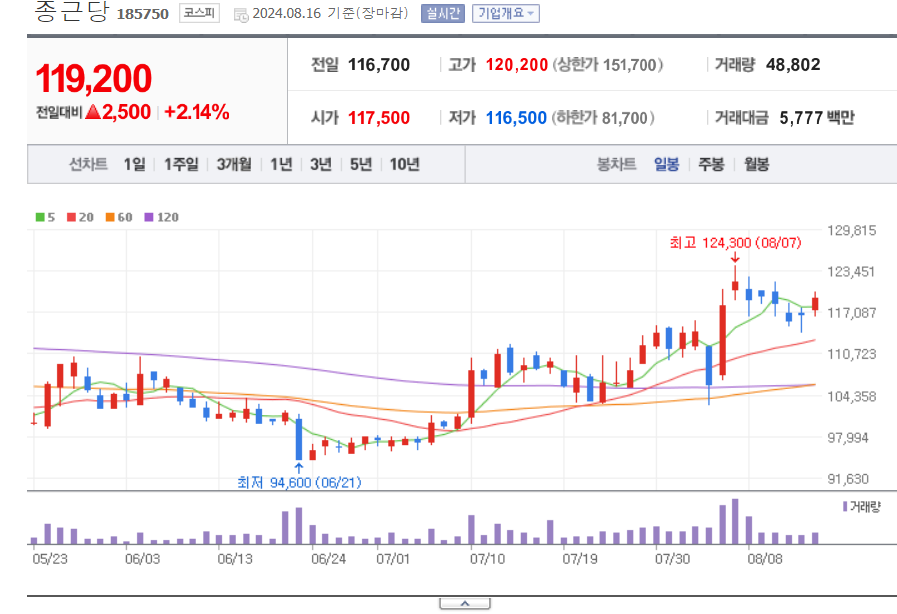Screen dimensions: 897x614
Task: Click the orange 60-day moving average swatch
Action: (110, 217)
